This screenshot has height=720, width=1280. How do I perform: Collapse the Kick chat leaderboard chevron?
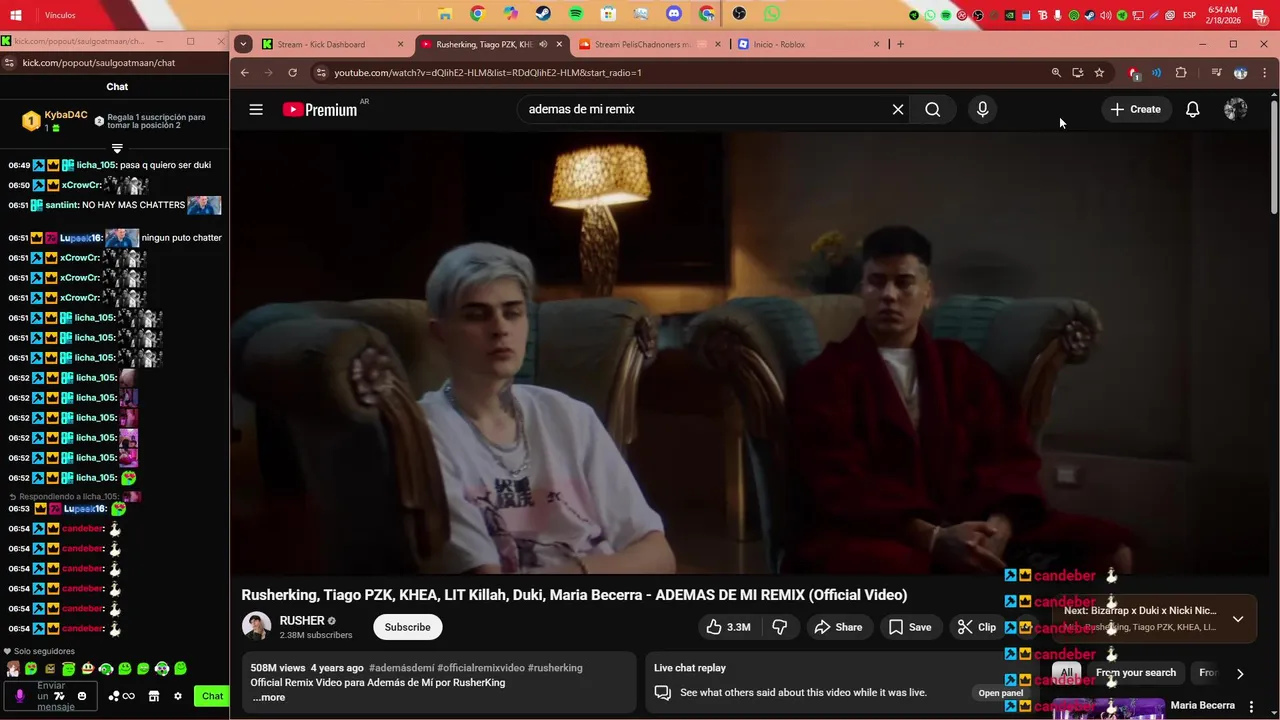click(117, 148)
